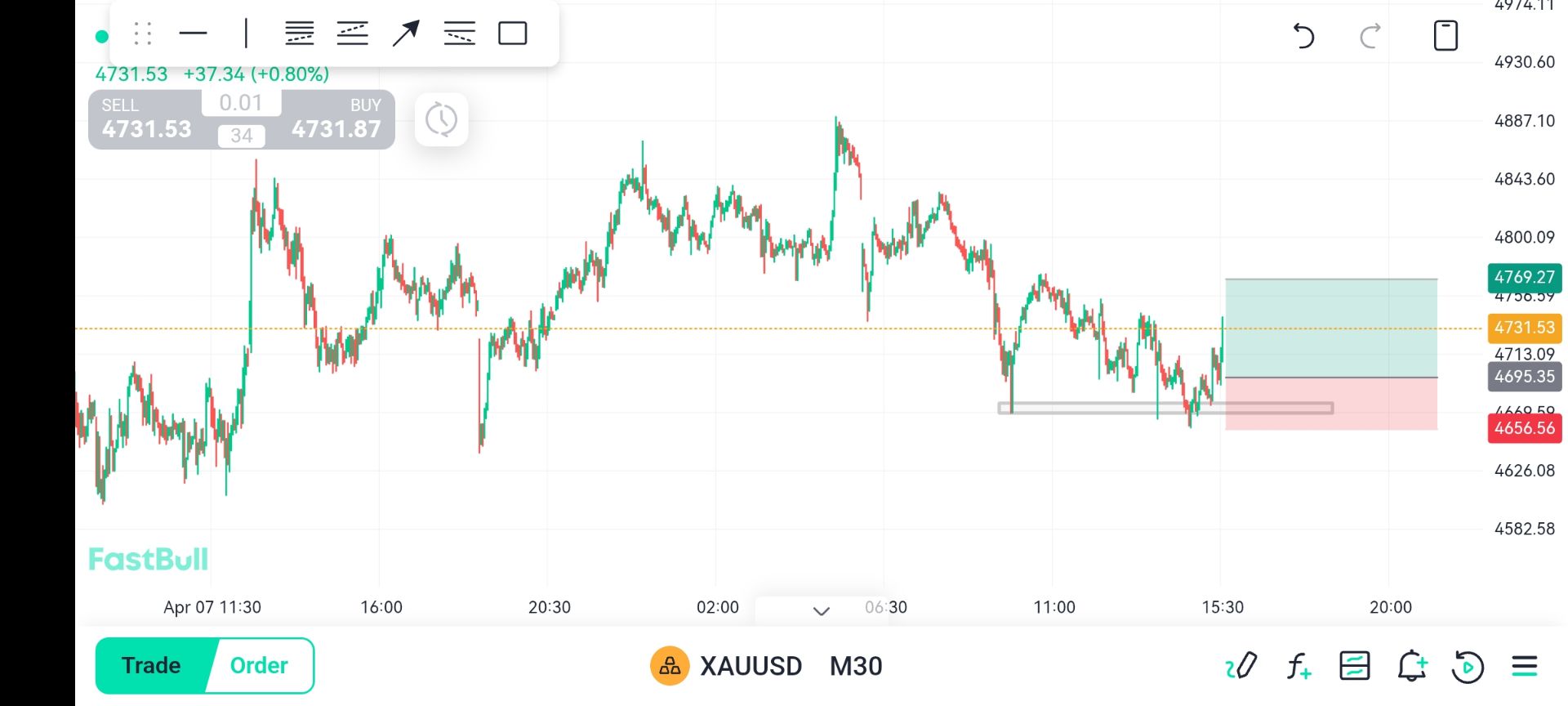
Task: Select the vertical line drawing tool
Action: (x=246, y=34)
